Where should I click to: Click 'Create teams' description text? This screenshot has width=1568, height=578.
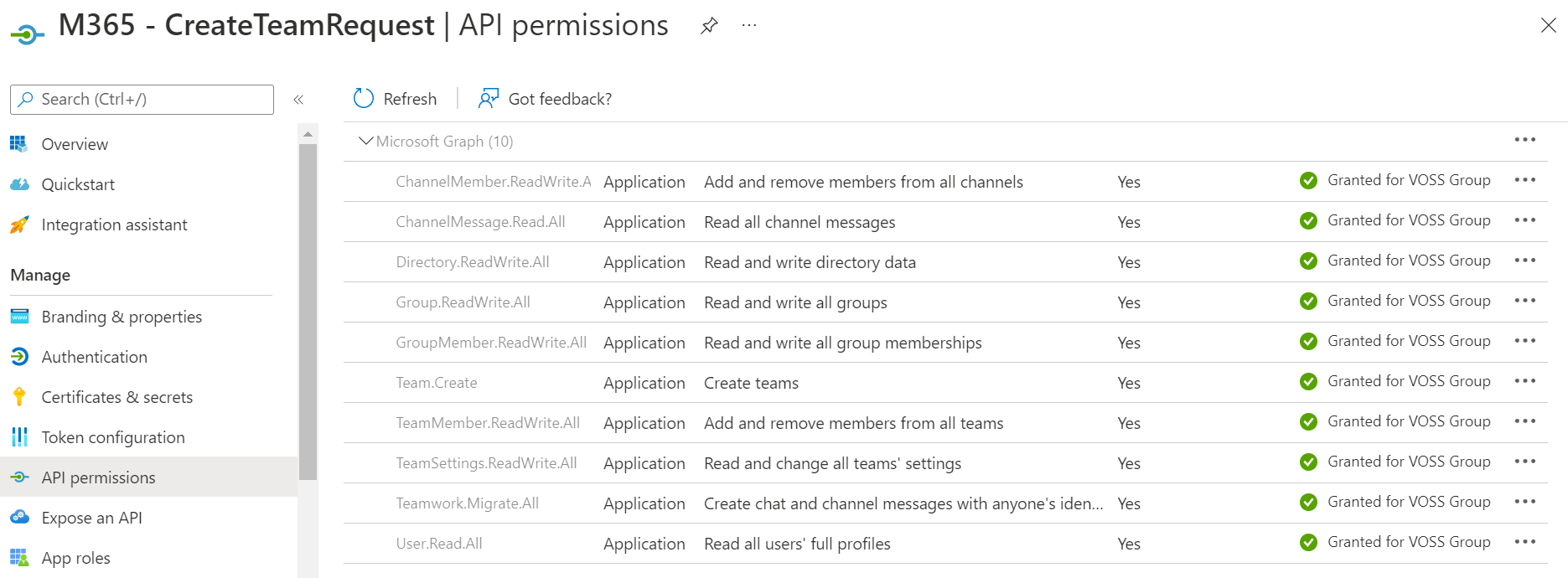[751, 383]
